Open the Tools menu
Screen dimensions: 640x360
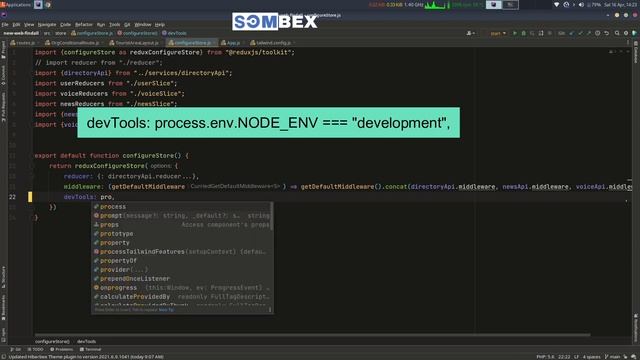point(115,24)
